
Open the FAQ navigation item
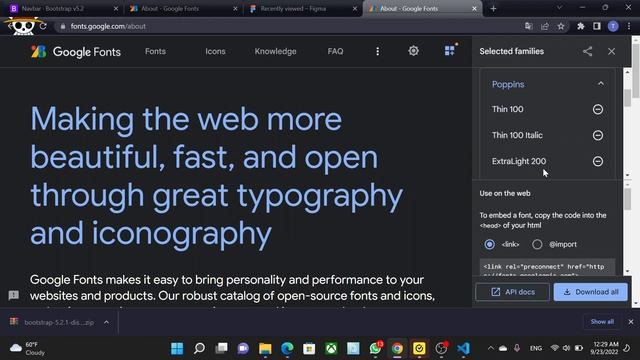pyautogui.click(x=335, y=51)
